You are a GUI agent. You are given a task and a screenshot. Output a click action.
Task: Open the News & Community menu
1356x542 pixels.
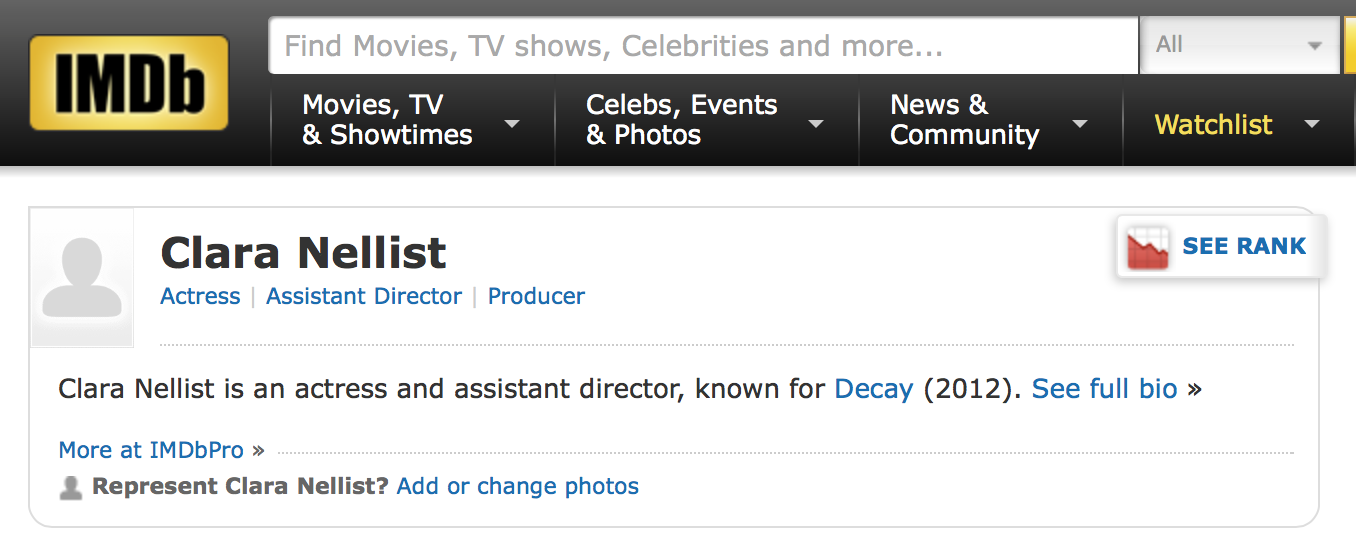pyautogui.click(x=964, y=120)
